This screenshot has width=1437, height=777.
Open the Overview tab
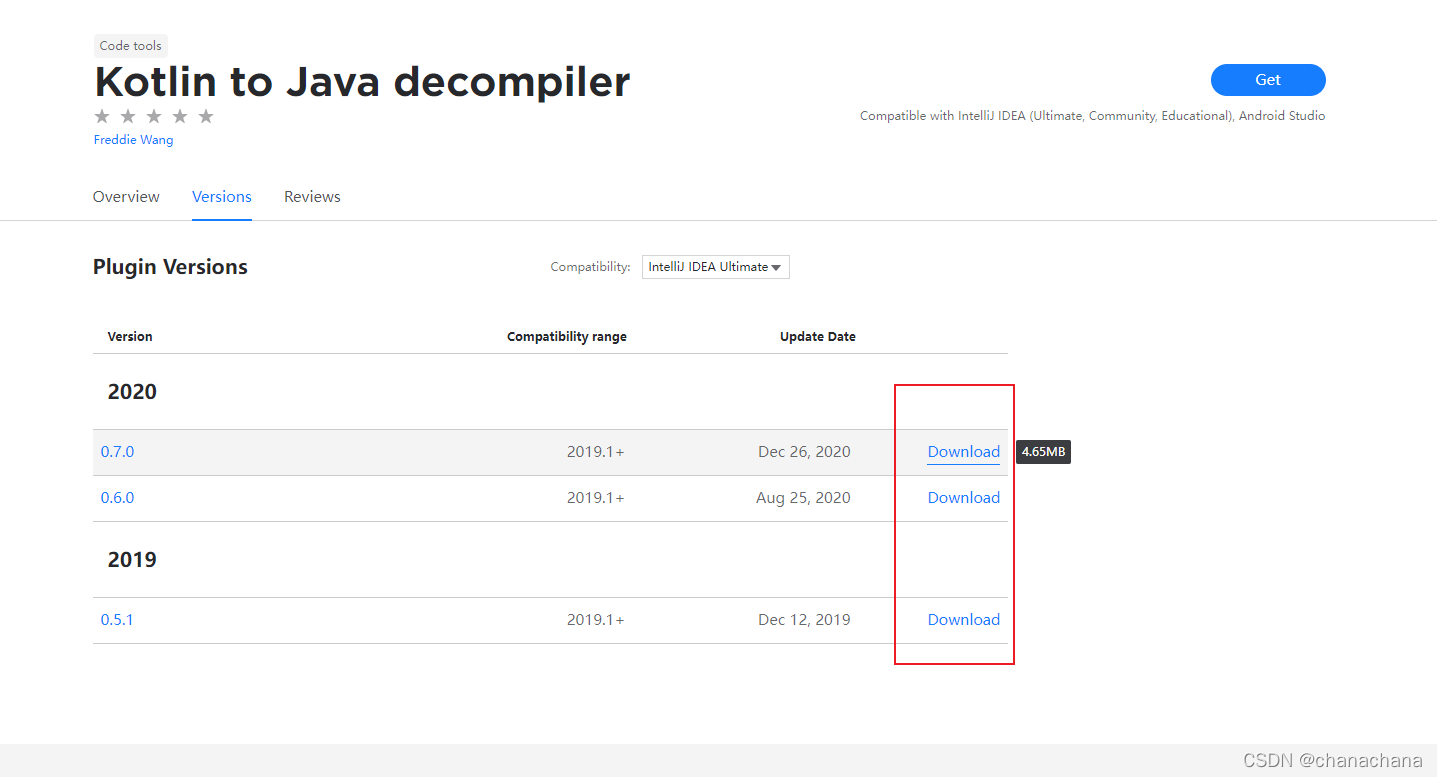(126, 197)
